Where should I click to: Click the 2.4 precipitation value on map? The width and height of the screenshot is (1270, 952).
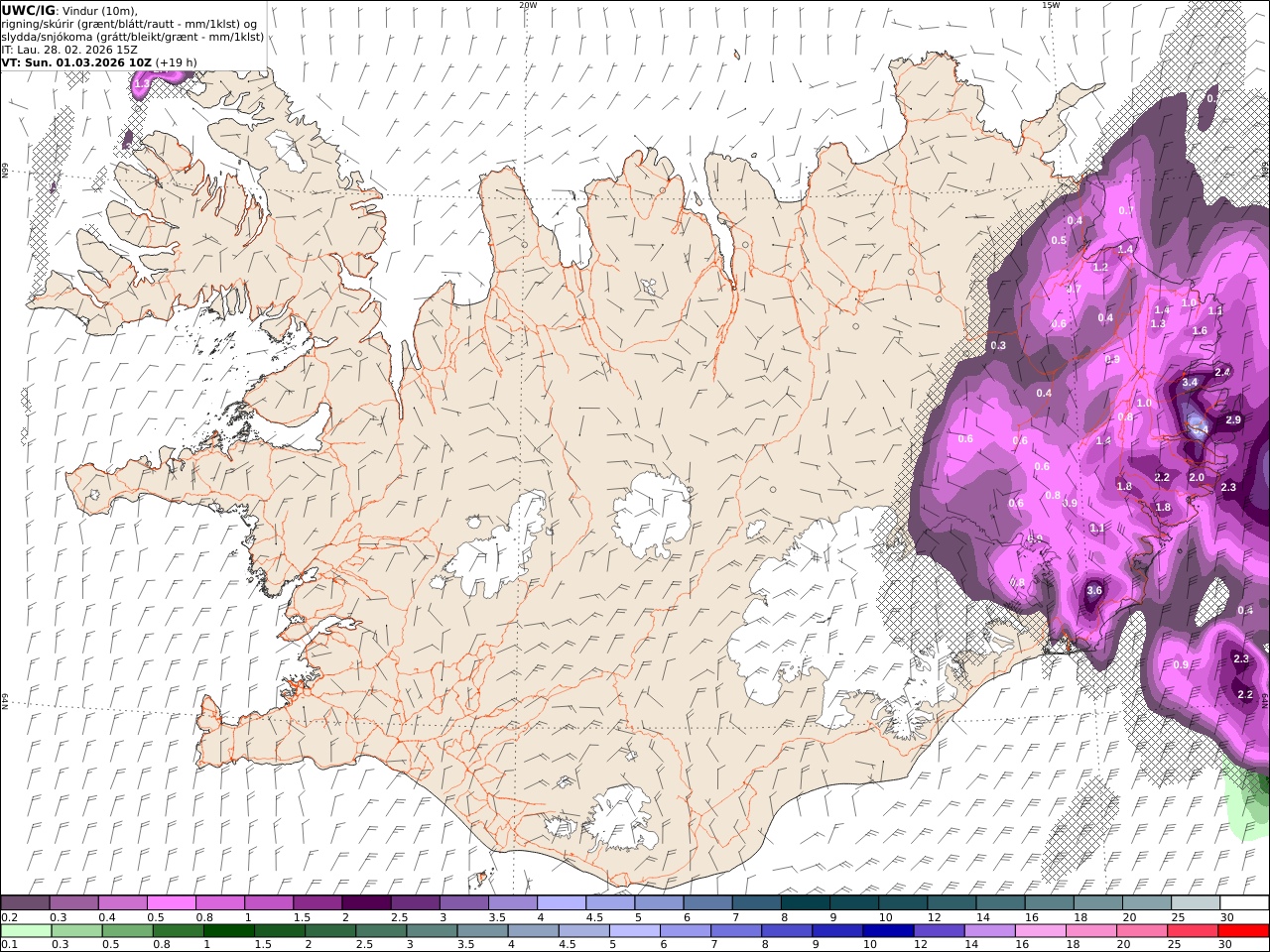(1222, 372)
